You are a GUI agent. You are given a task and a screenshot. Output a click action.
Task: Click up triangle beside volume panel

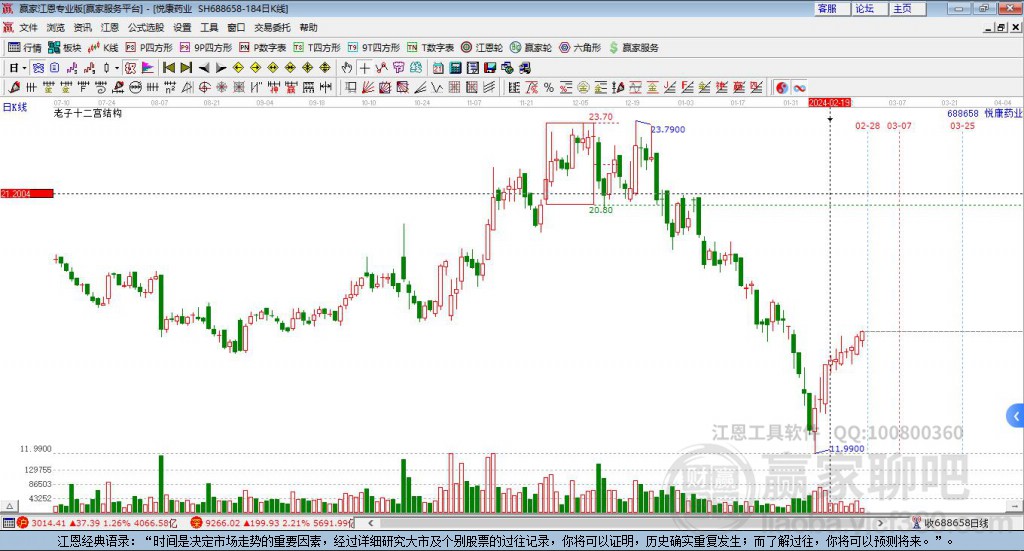pos(9,506)
